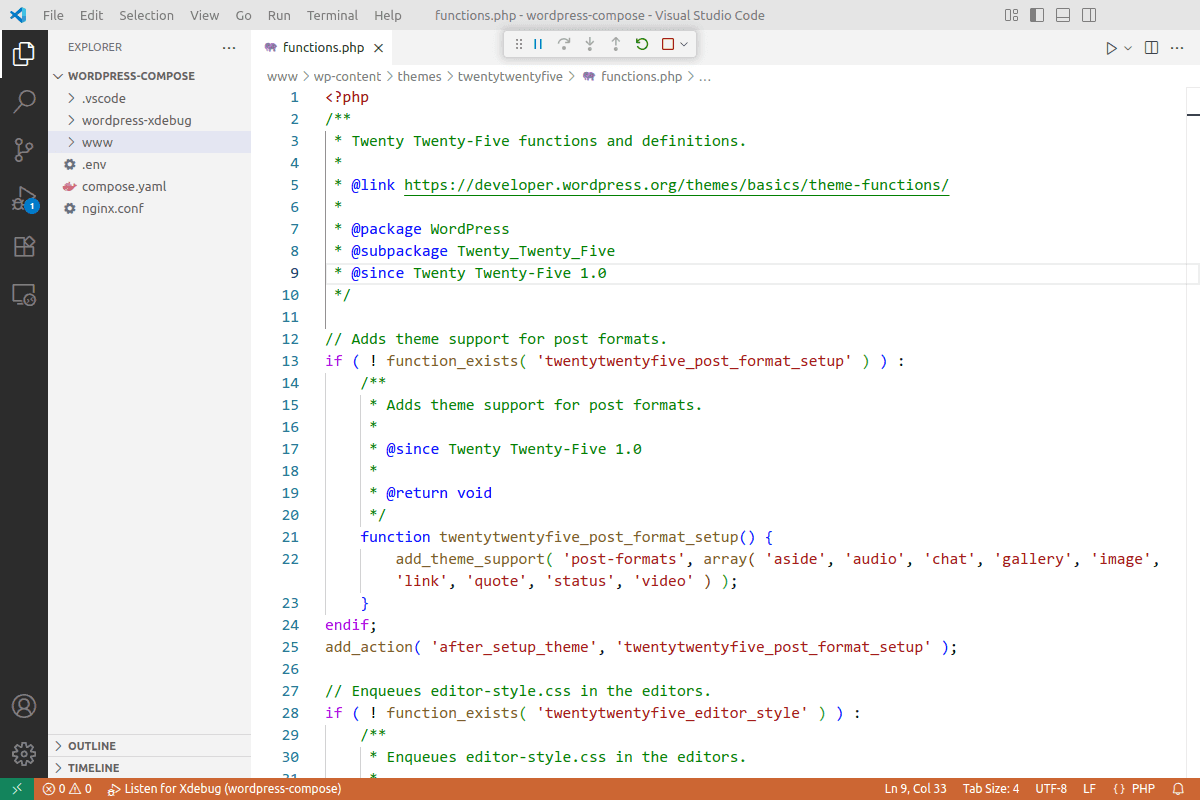The width and height of the screenshot is (1200, 800).
Task: Open the .env file
Action: [x=150, y=164]
